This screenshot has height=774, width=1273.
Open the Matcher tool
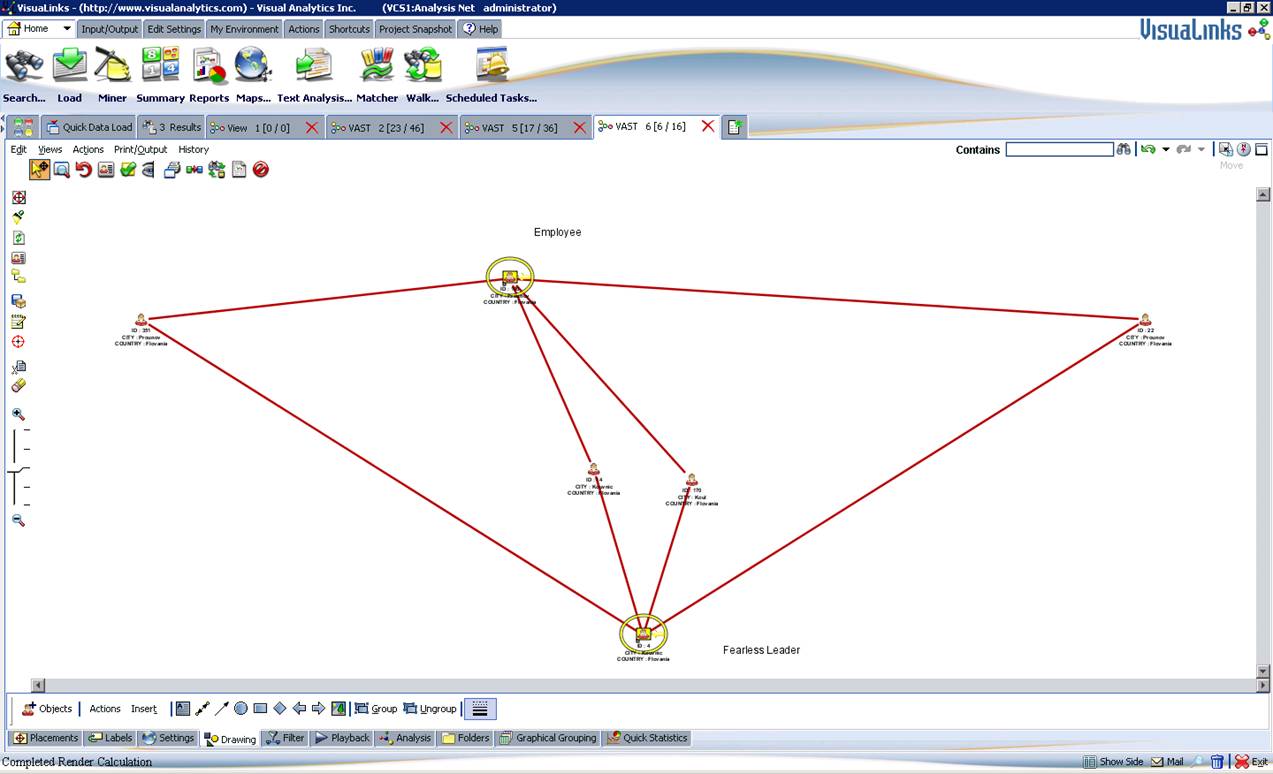tap(376, 68)
